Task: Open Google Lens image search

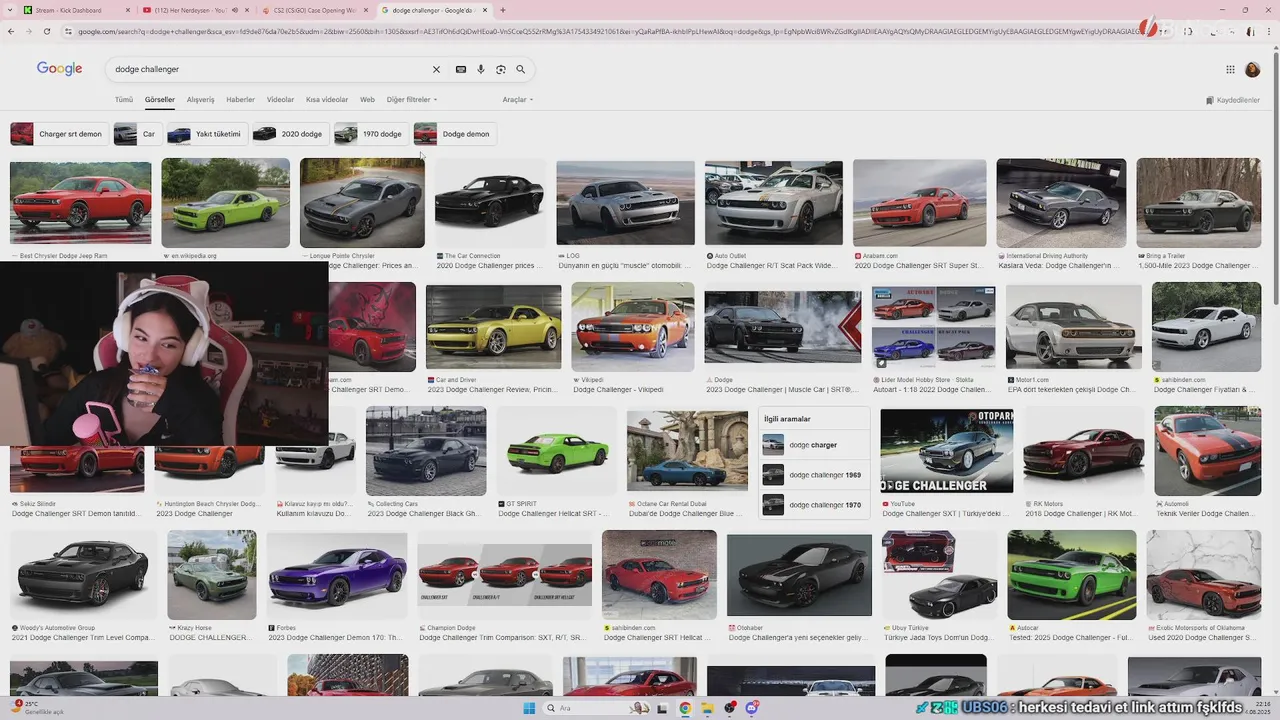Action: pyautogui.click(x=501, y=69)
